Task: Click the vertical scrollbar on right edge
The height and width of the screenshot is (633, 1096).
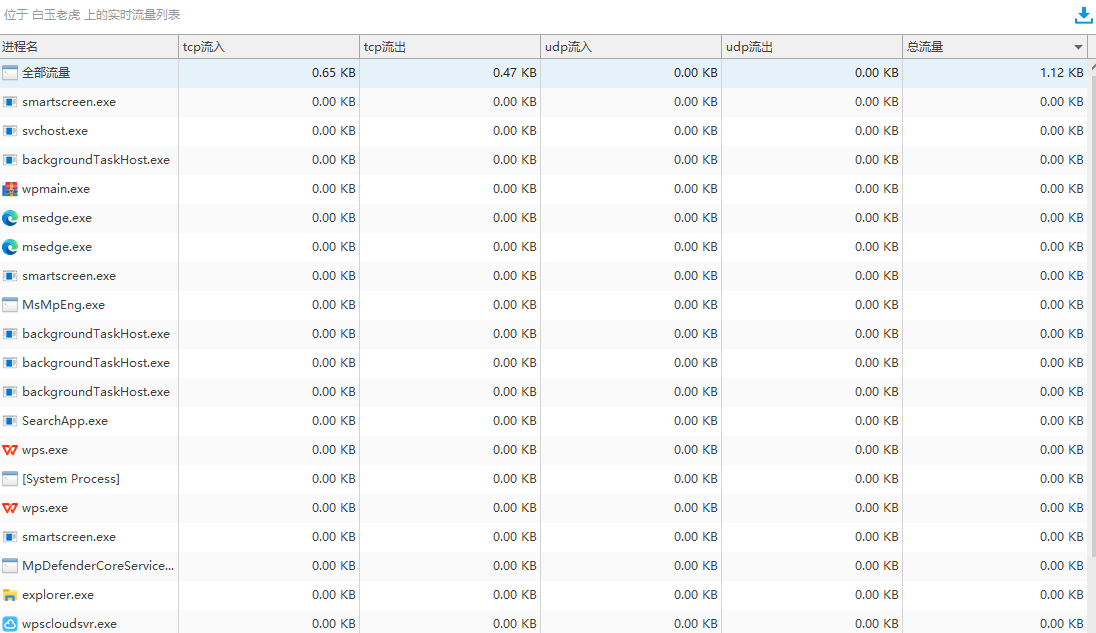Action: (1091, 300)
